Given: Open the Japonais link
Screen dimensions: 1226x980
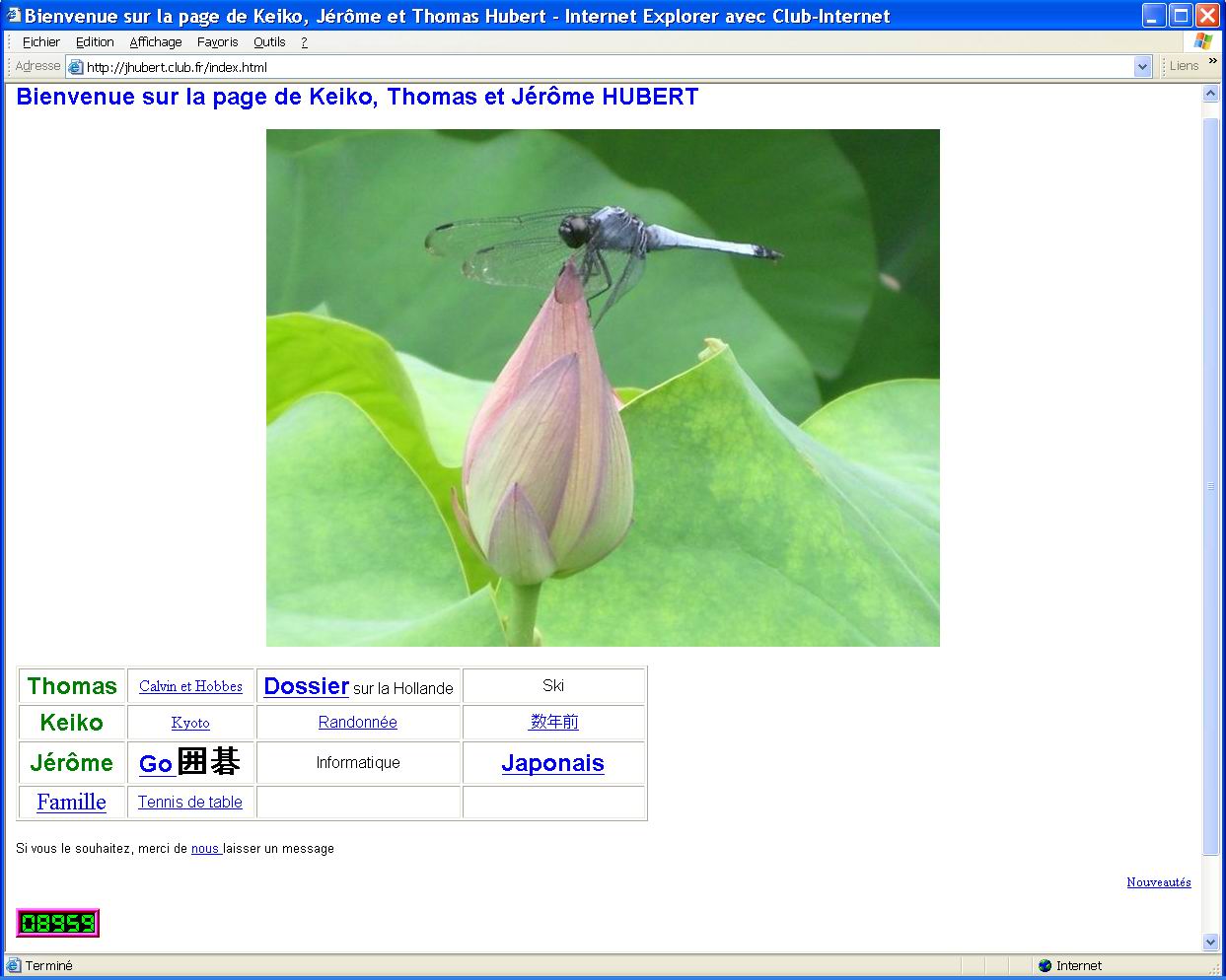Looking at the screenshot, I should [x=552, y=763].
